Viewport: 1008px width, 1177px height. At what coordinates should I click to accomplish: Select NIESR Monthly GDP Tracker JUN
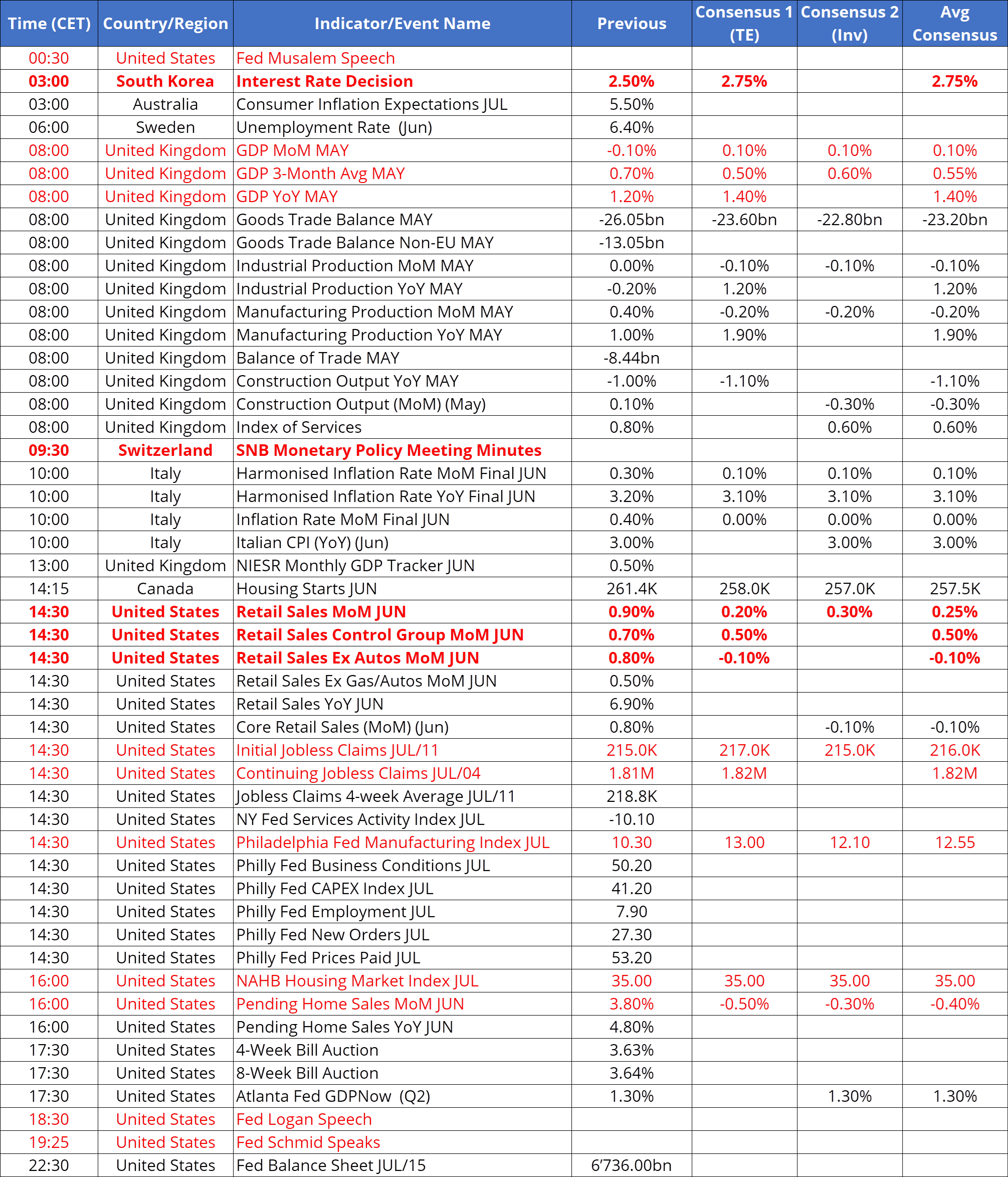[402, 566]
